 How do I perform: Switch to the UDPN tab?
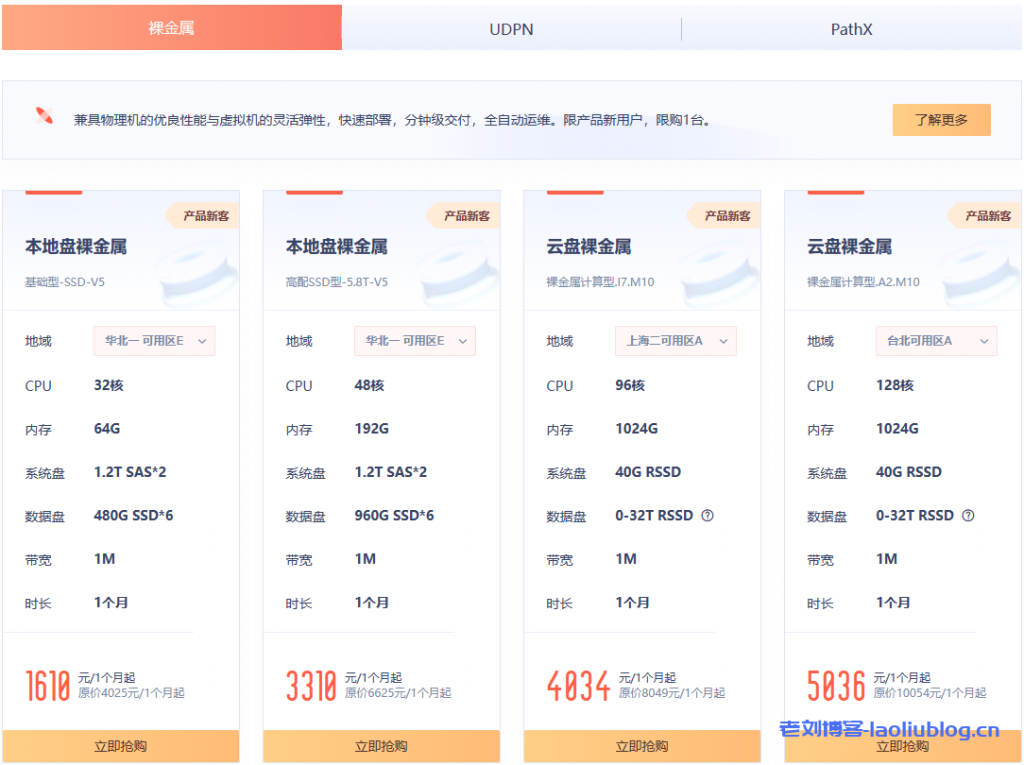[x=511, y=29]
